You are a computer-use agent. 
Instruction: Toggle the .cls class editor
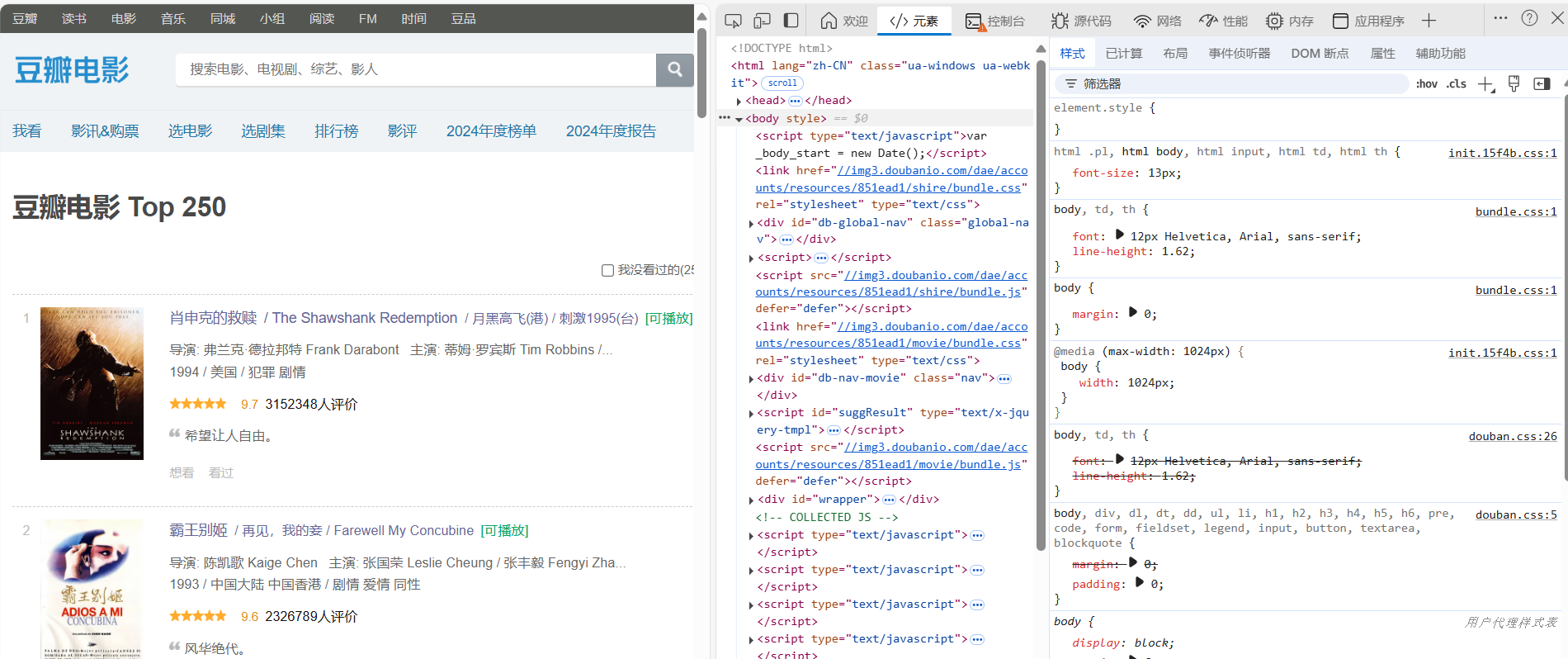point(1457,83)
